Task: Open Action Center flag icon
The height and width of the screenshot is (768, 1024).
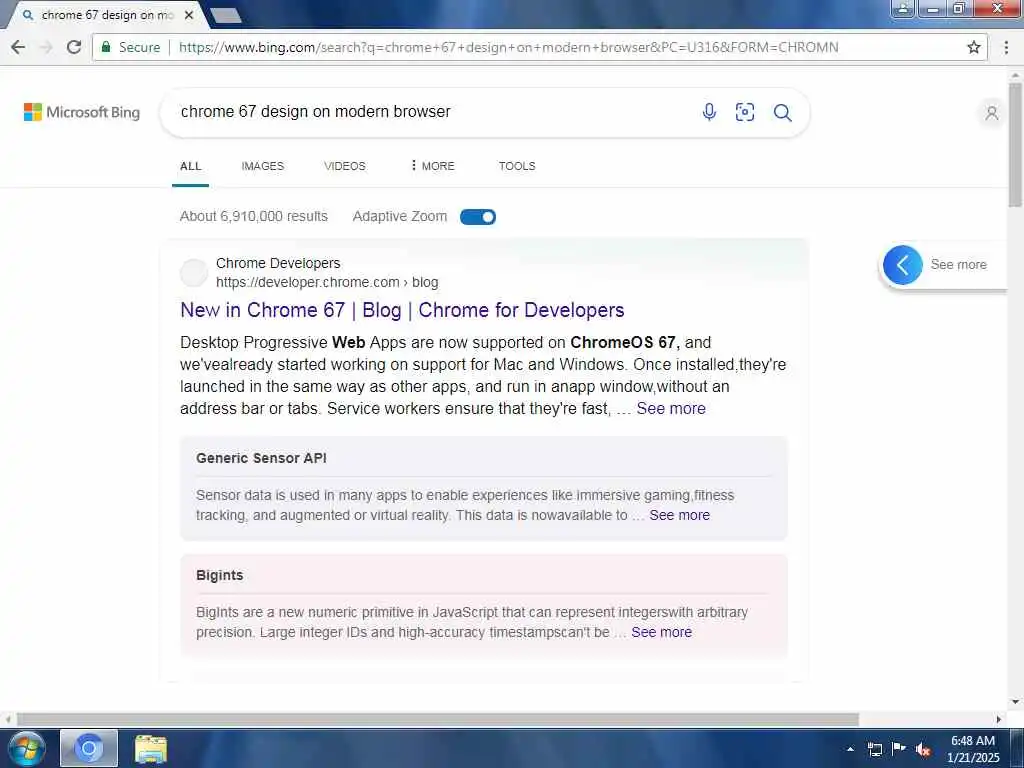Action: click(899, 748)
